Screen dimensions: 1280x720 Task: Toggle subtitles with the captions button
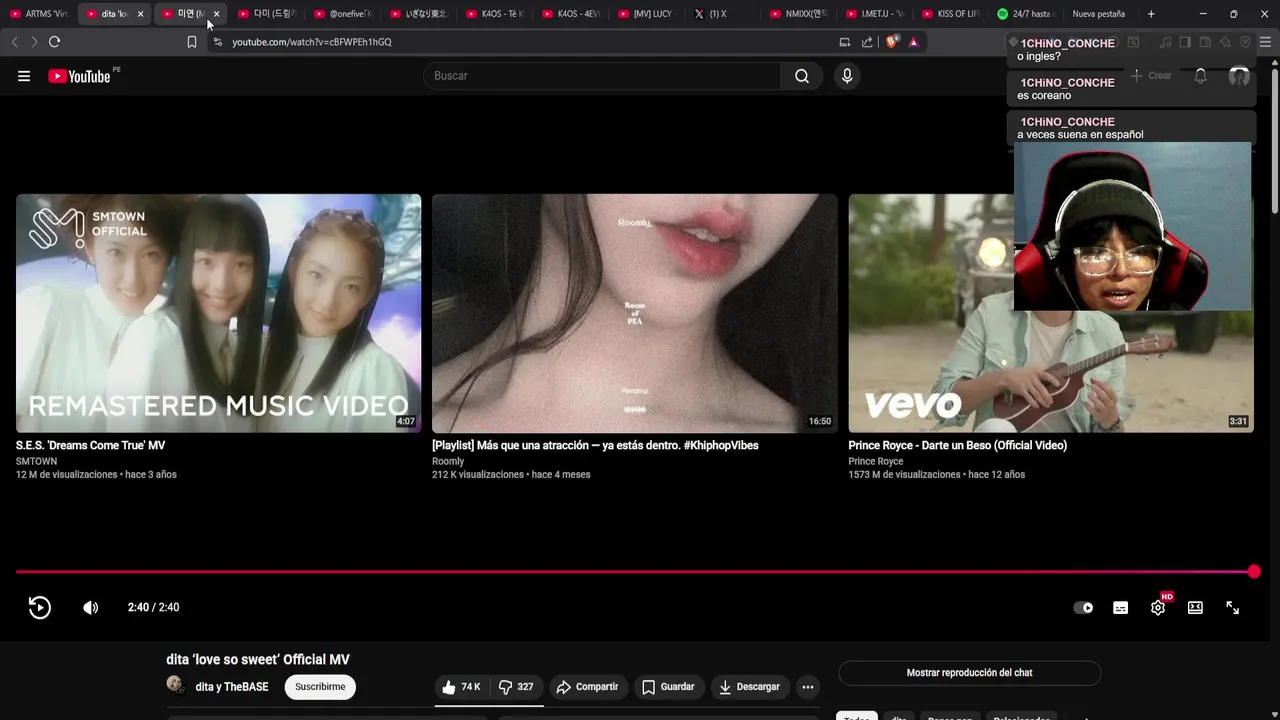coord(1121,607)
